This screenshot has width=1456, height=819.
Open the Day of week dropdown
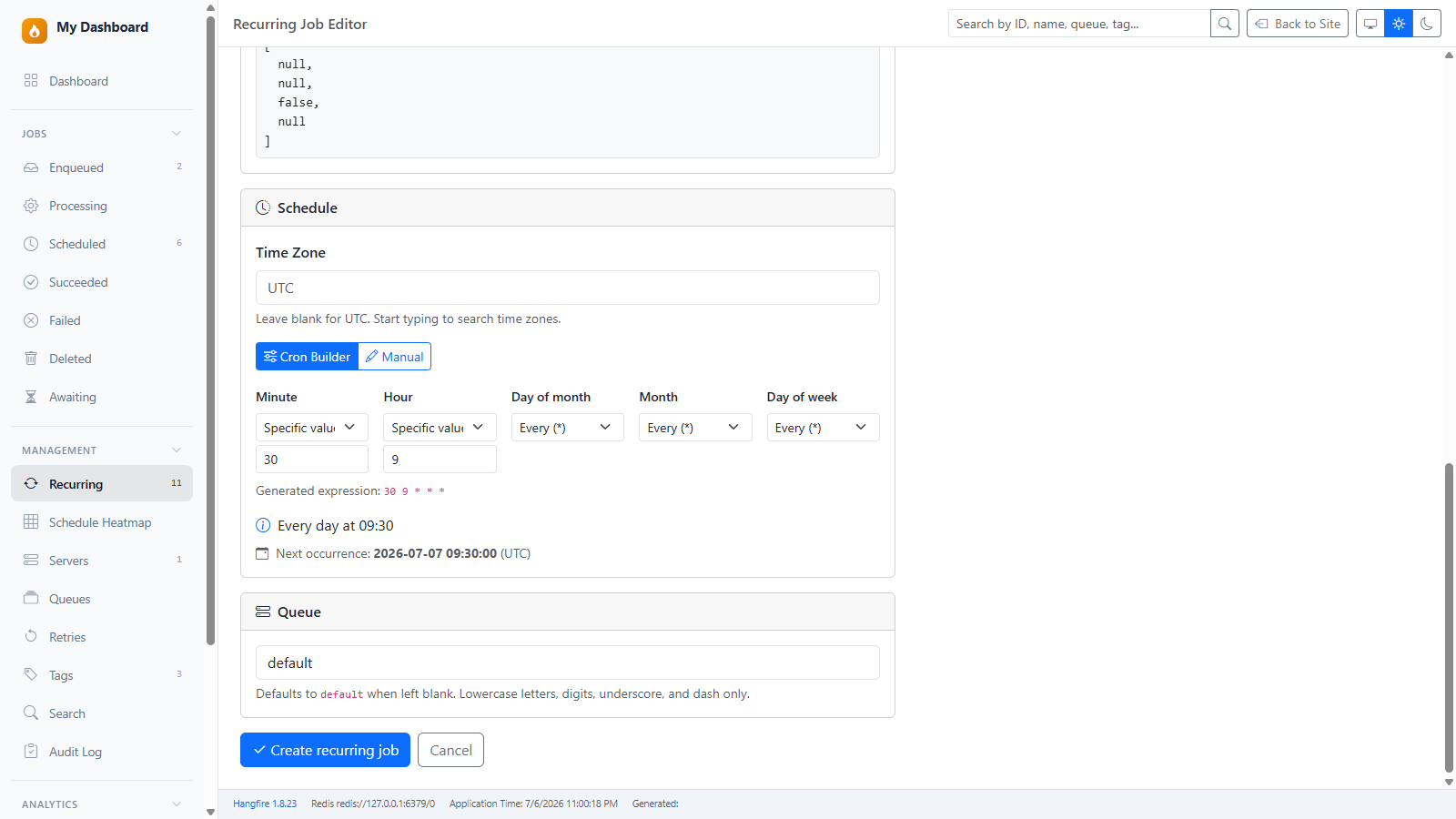click(x=823, y=428)
